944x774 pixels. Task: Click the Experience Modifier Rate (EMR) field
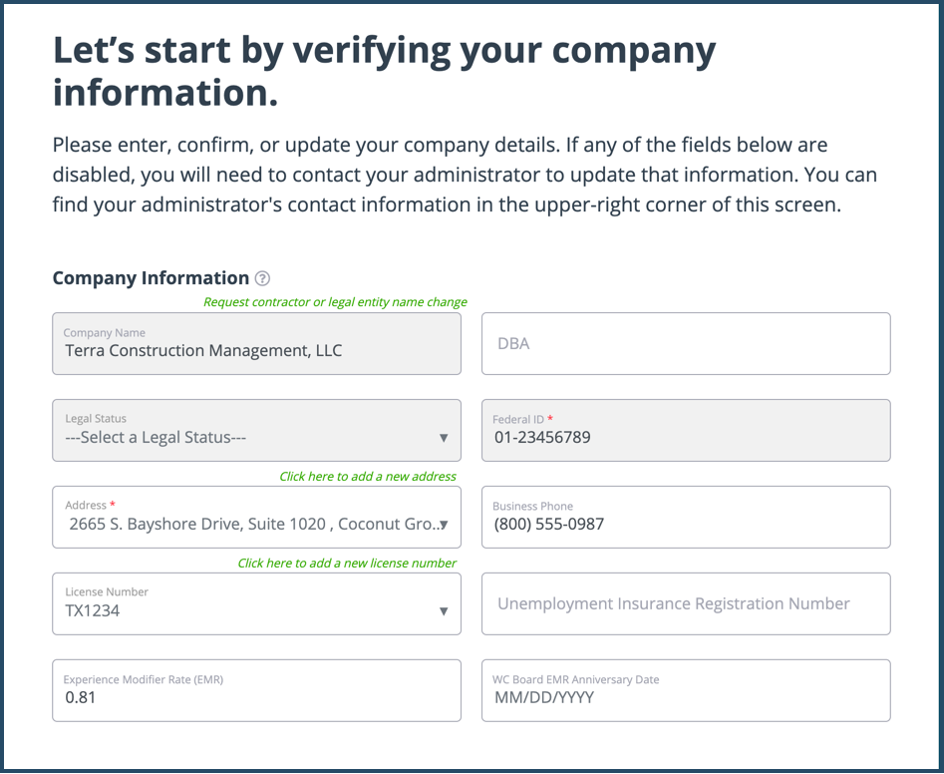point(257,690)
